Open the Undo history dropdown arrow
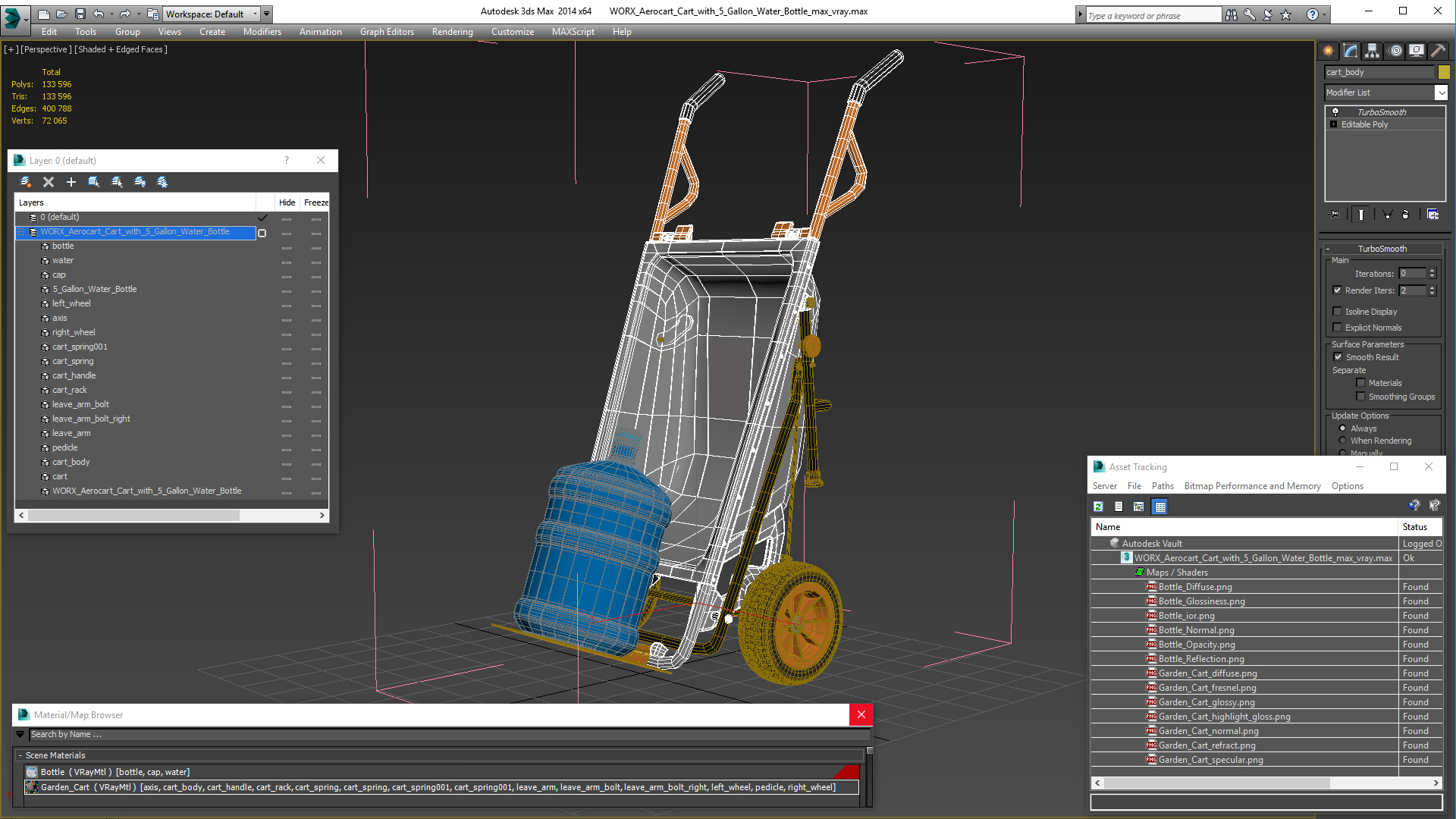 click(x=111, y=14)
